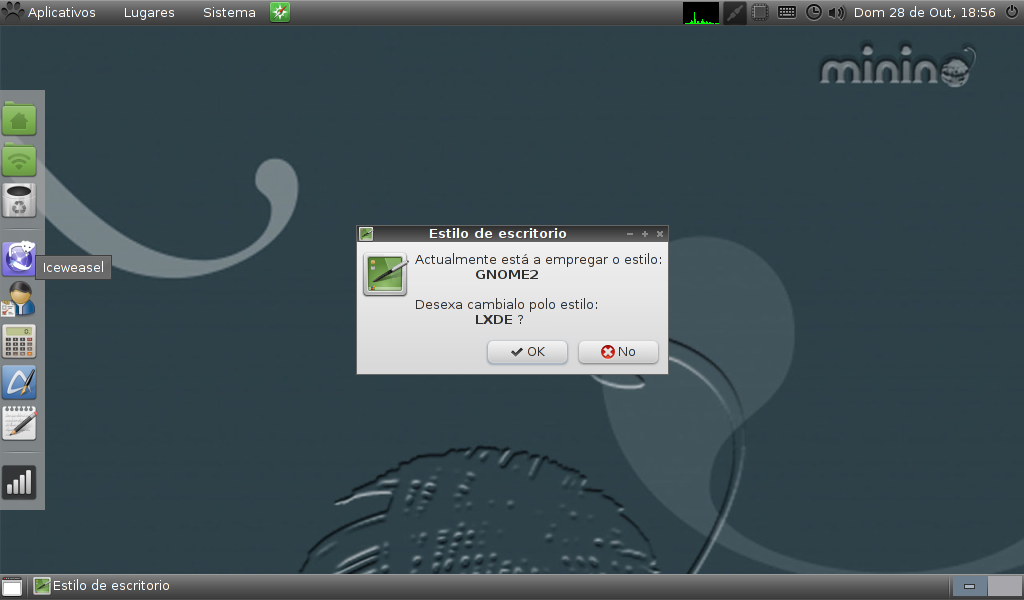Open the notepad text editor icon
The height and width of the screenshot is (600, 1024).
click(19, 423)
